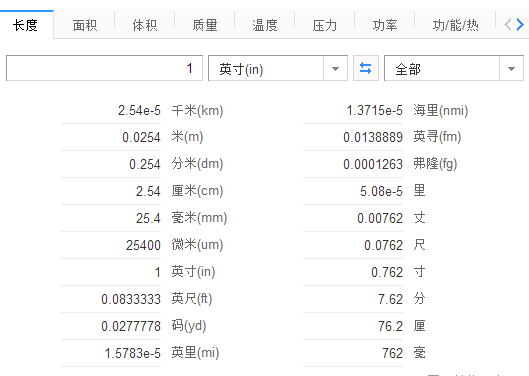
Task: Select the 厘米(cm) result value 2.54
Action: [148, 191]
